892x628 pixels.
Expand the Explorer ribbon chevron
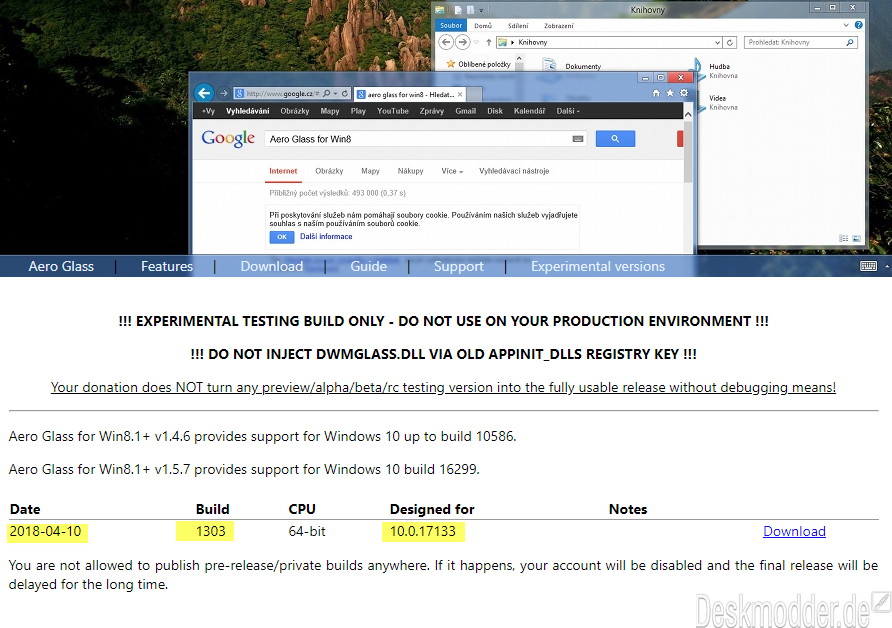(x=846, y=25)
